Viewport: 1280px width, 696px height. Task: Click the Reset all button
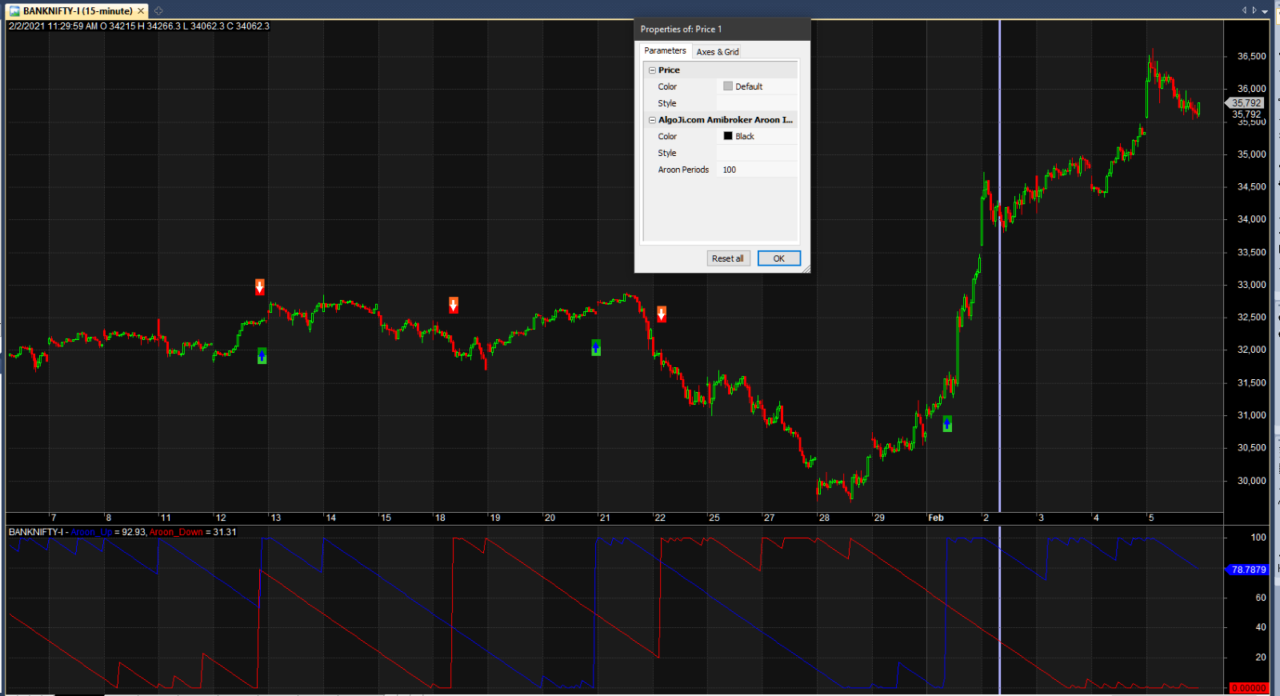(x=728, y=258)
